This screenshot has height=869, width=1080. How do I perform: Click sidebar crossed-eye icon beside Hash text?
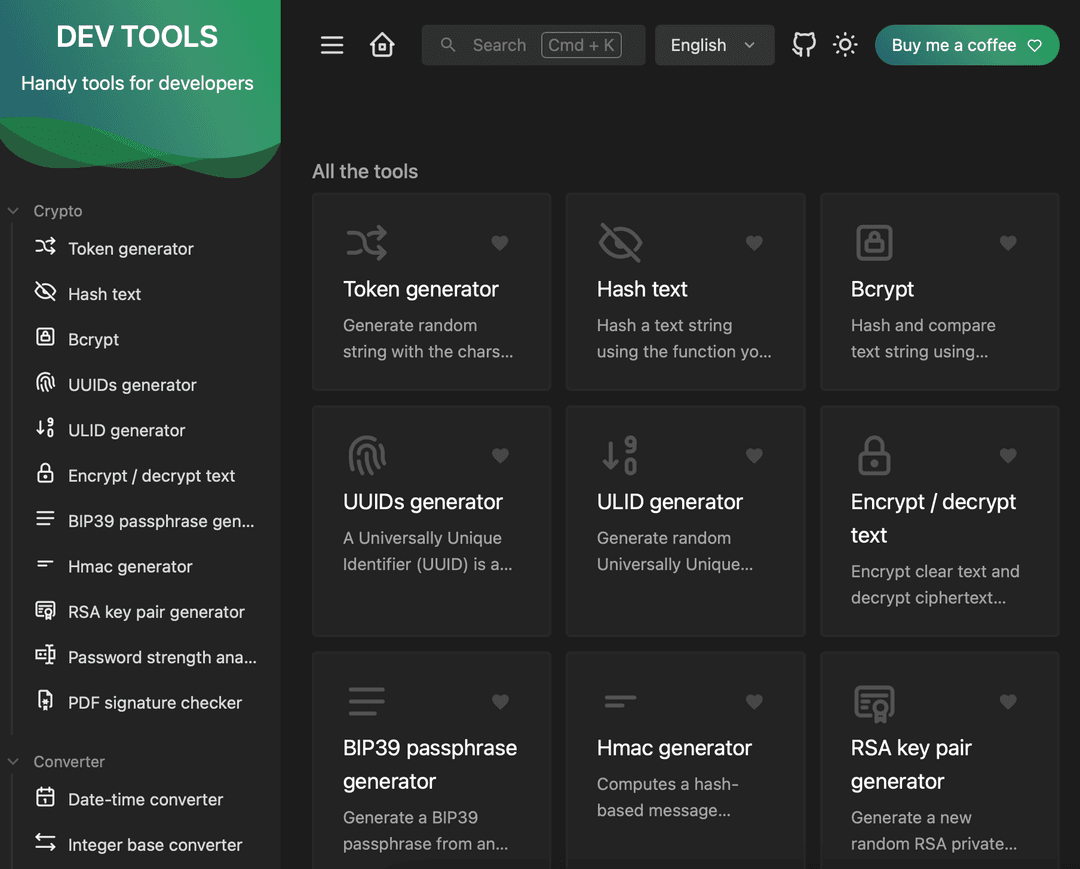click(45, 292)
